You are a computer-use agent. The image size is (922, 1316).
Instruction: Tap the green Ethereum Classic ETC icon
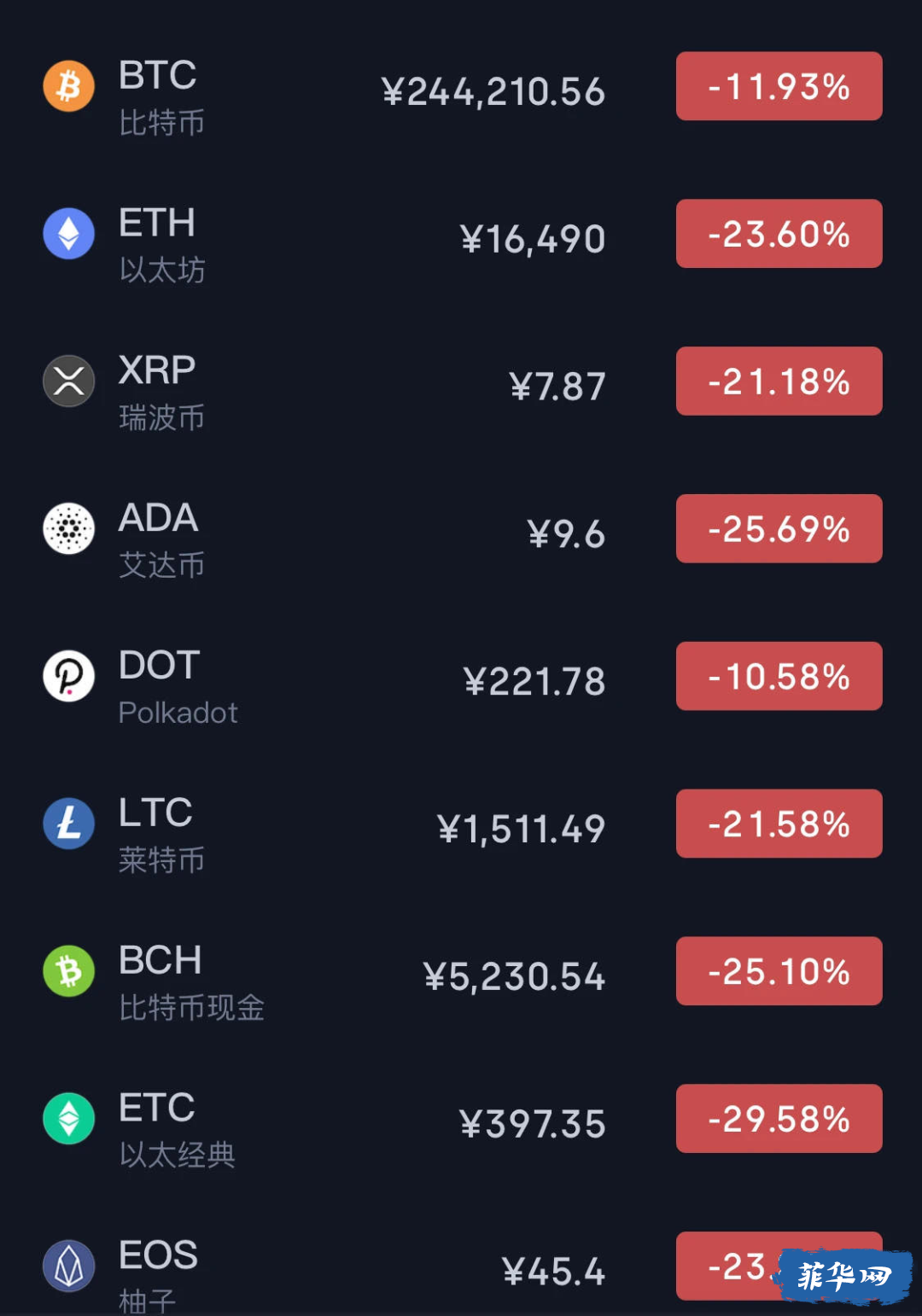[69, 1119]
